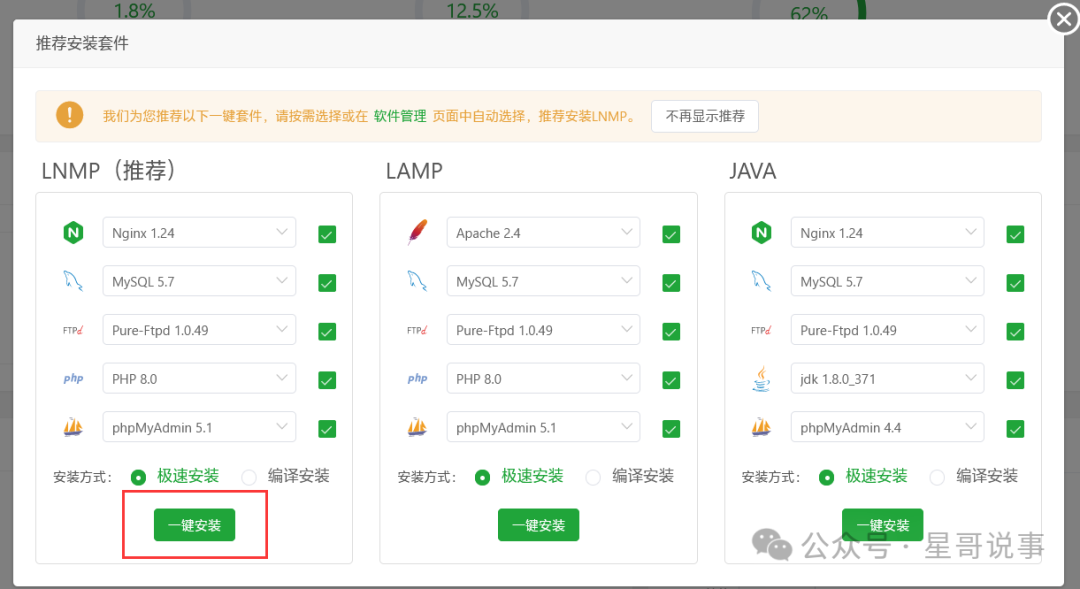1080x589 pixels.
Task: Click the Apache feather icon in LAMP column
Action: click(417, 233)
